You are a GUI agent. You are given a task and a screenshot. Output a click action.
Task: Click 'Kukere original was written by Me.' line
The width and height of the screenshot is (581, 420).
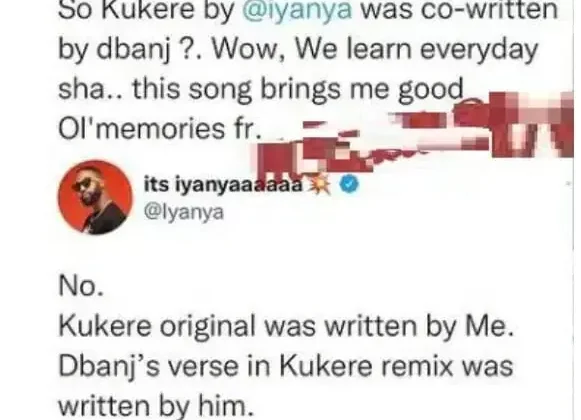click(286, 327)
